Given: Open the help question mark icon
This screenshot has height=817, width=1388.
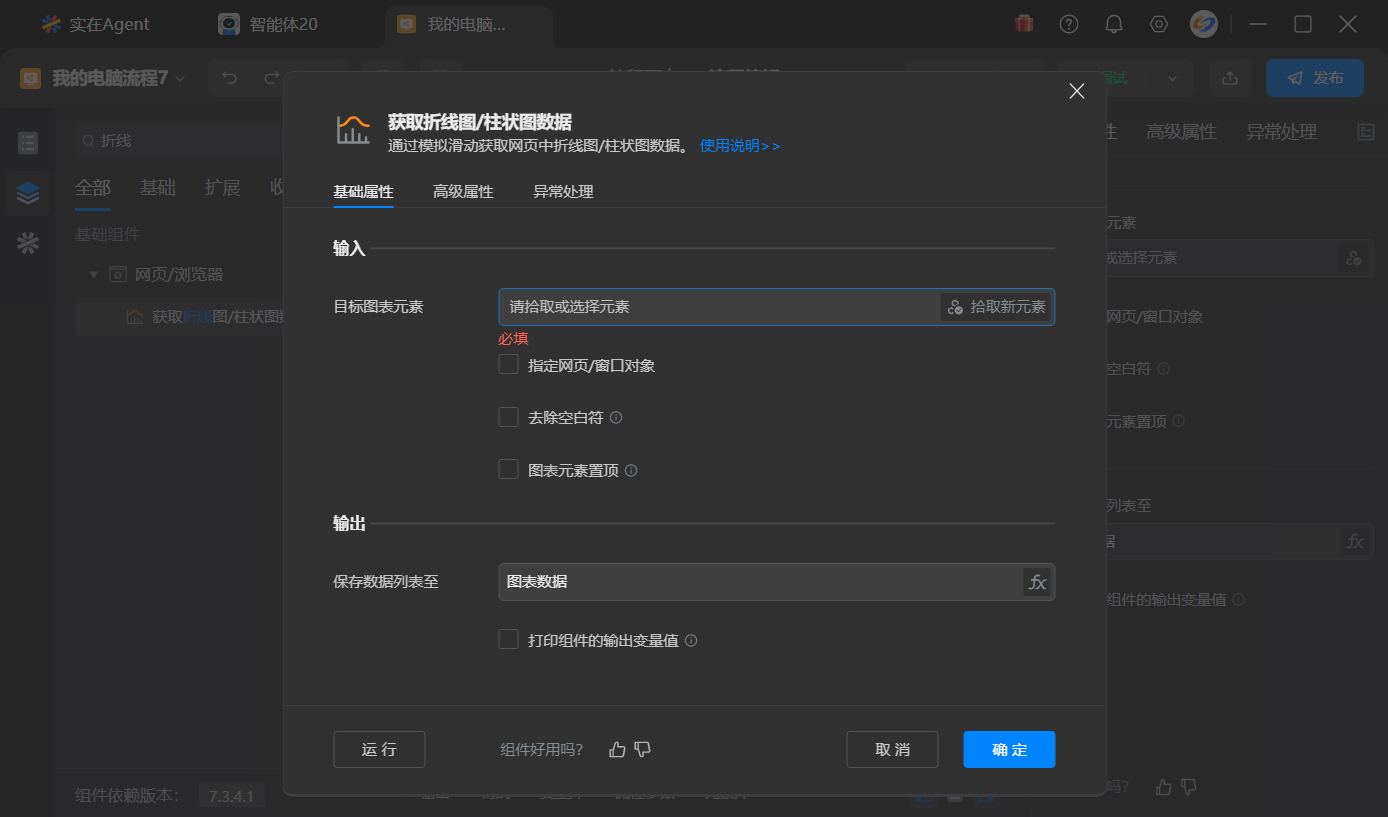Looking at the screenshot, I should coord(1069,24).
